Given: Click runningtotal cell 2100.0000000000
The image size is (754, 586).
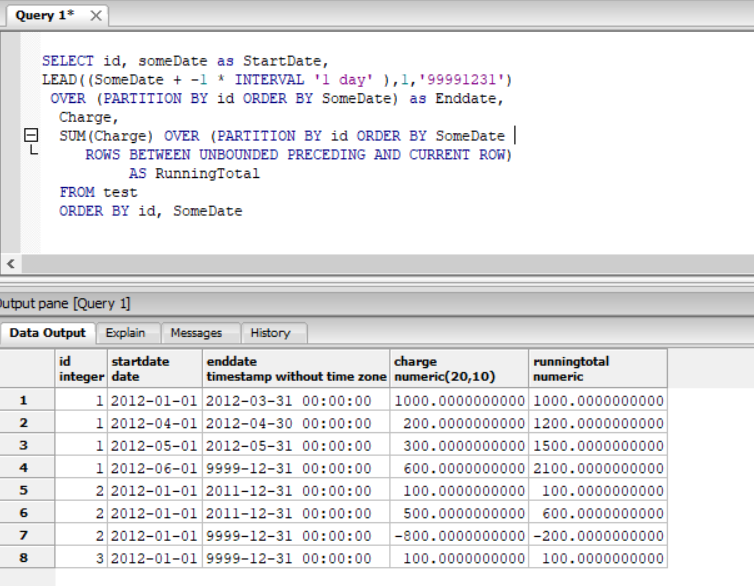Looking at the screenshot, I should [598, 468].
